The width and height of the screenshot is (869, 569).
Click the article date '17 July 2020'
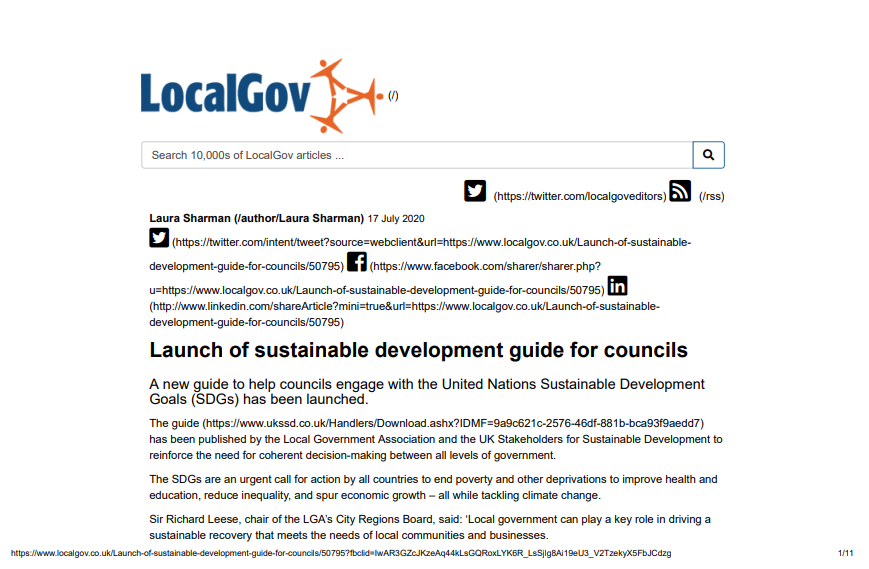tap(396, 219)
